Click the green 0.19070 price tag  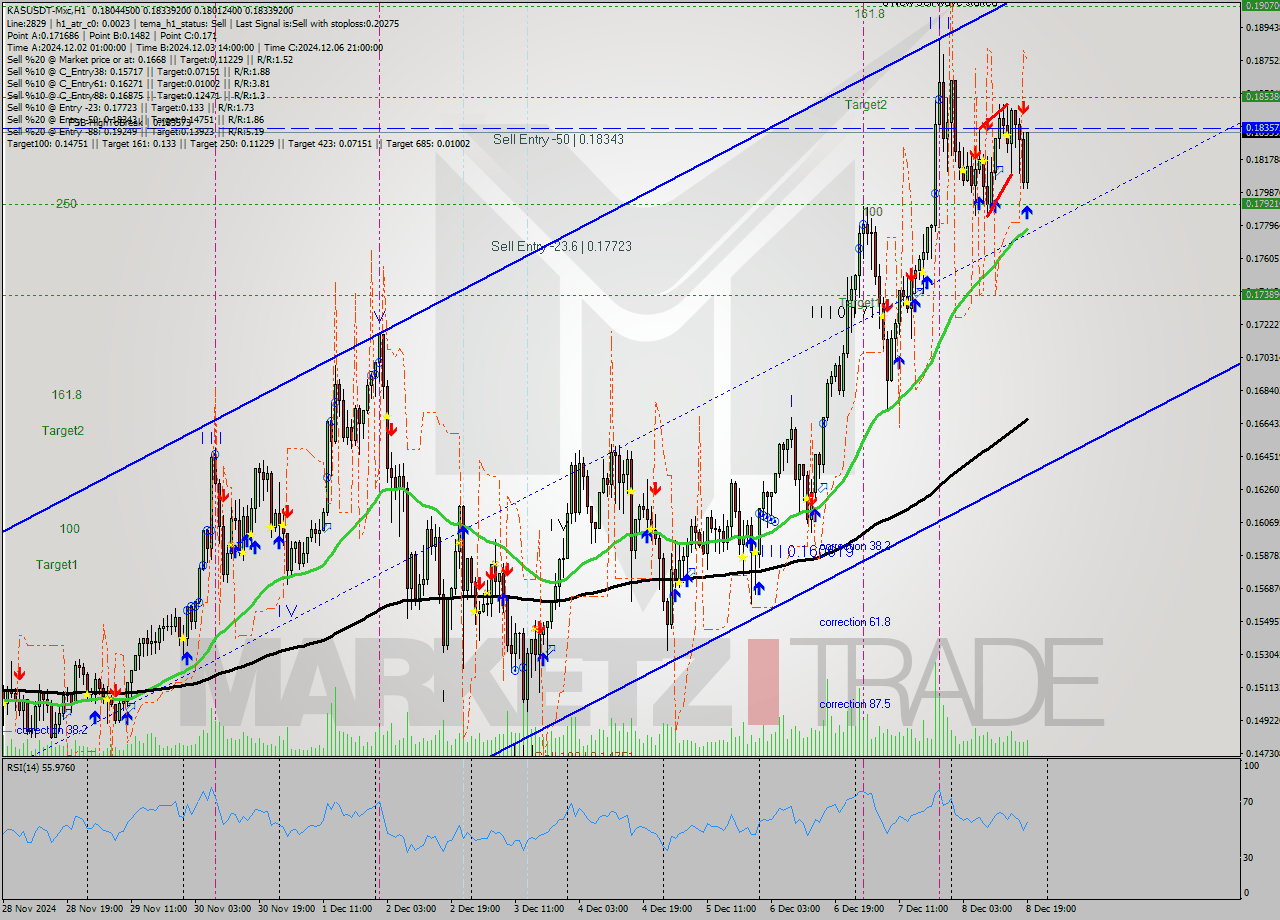point(1260,5)
